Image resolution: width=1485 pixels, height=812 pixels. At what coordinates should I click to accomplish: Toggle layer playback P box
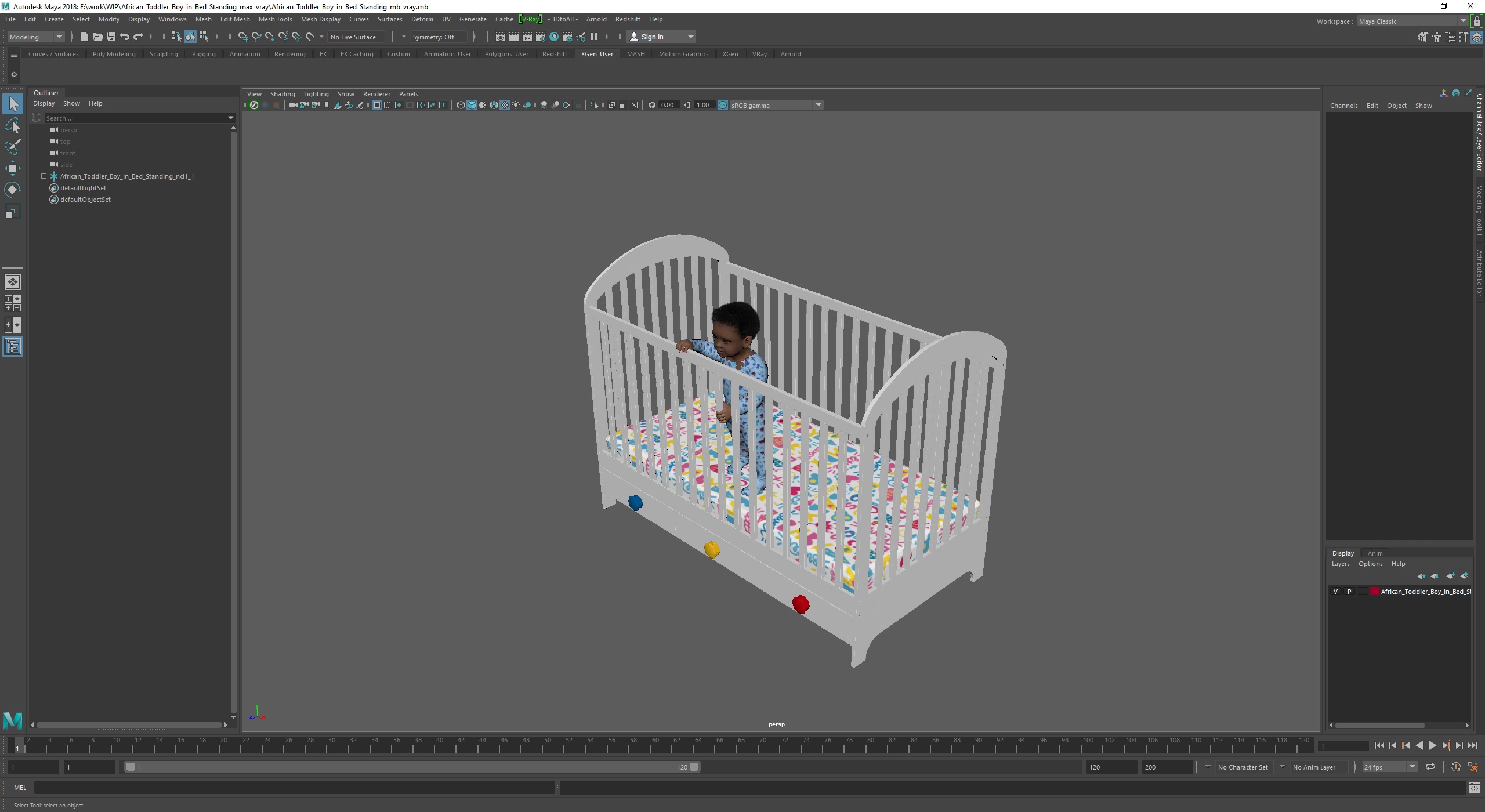coord(1349,592)
